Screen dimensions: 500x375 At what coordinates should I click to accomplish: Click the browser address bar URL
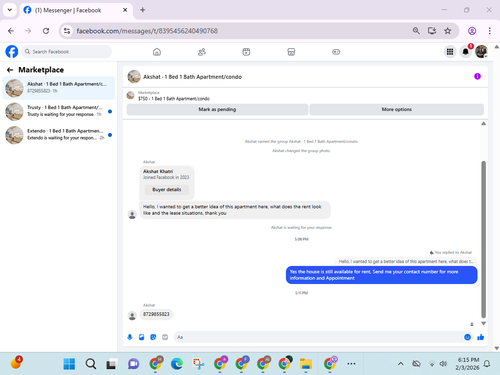[x=147, y=31]
